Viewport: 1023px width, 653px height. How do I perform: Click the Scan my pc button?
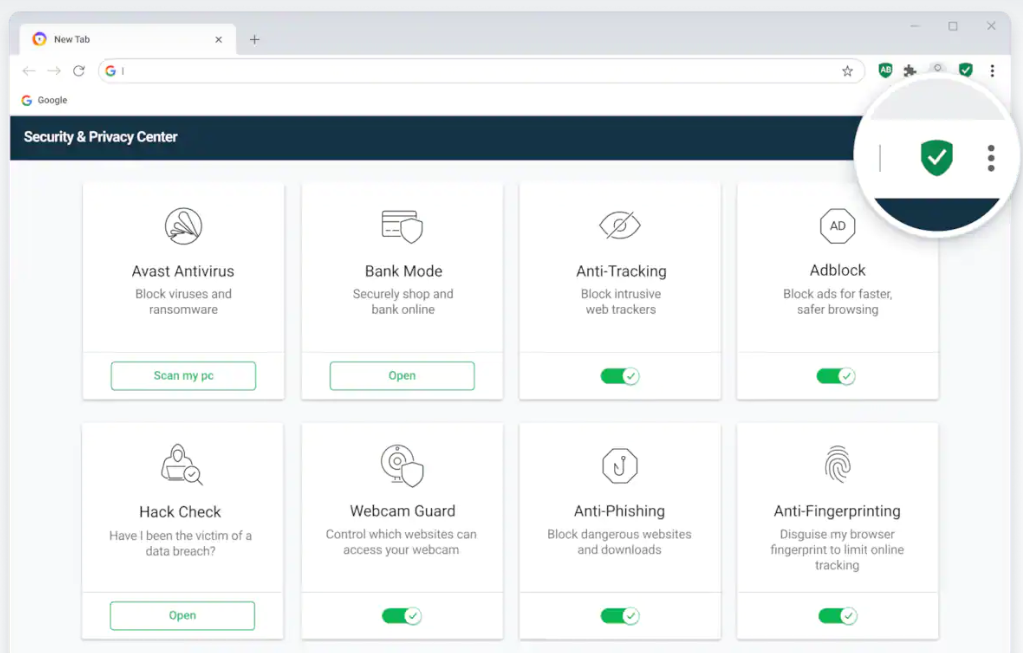coord(183,376)
